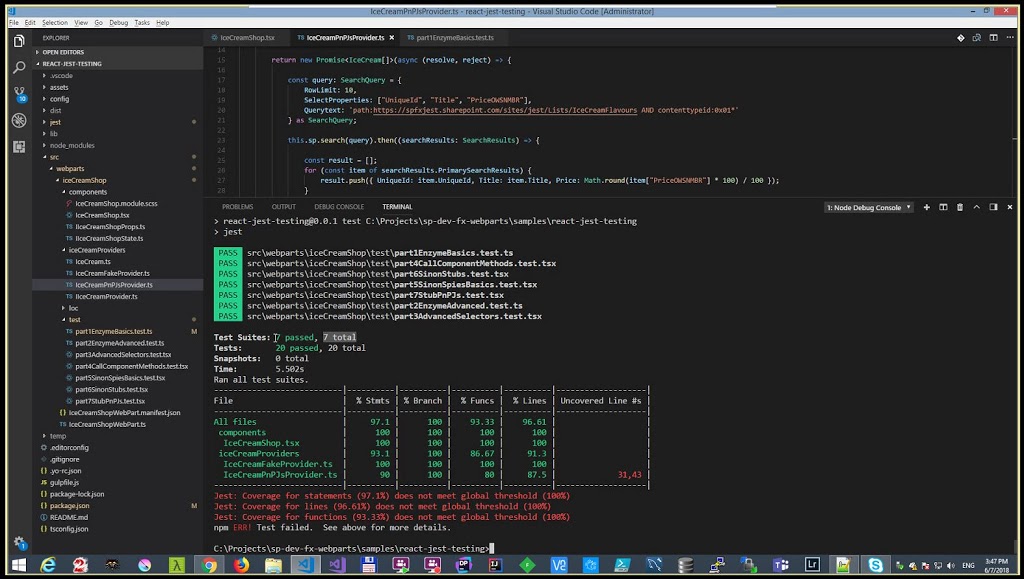
Task: Close the IceCreamPnPJsProvider.ts tab
Action: click(x=392, y=38)
